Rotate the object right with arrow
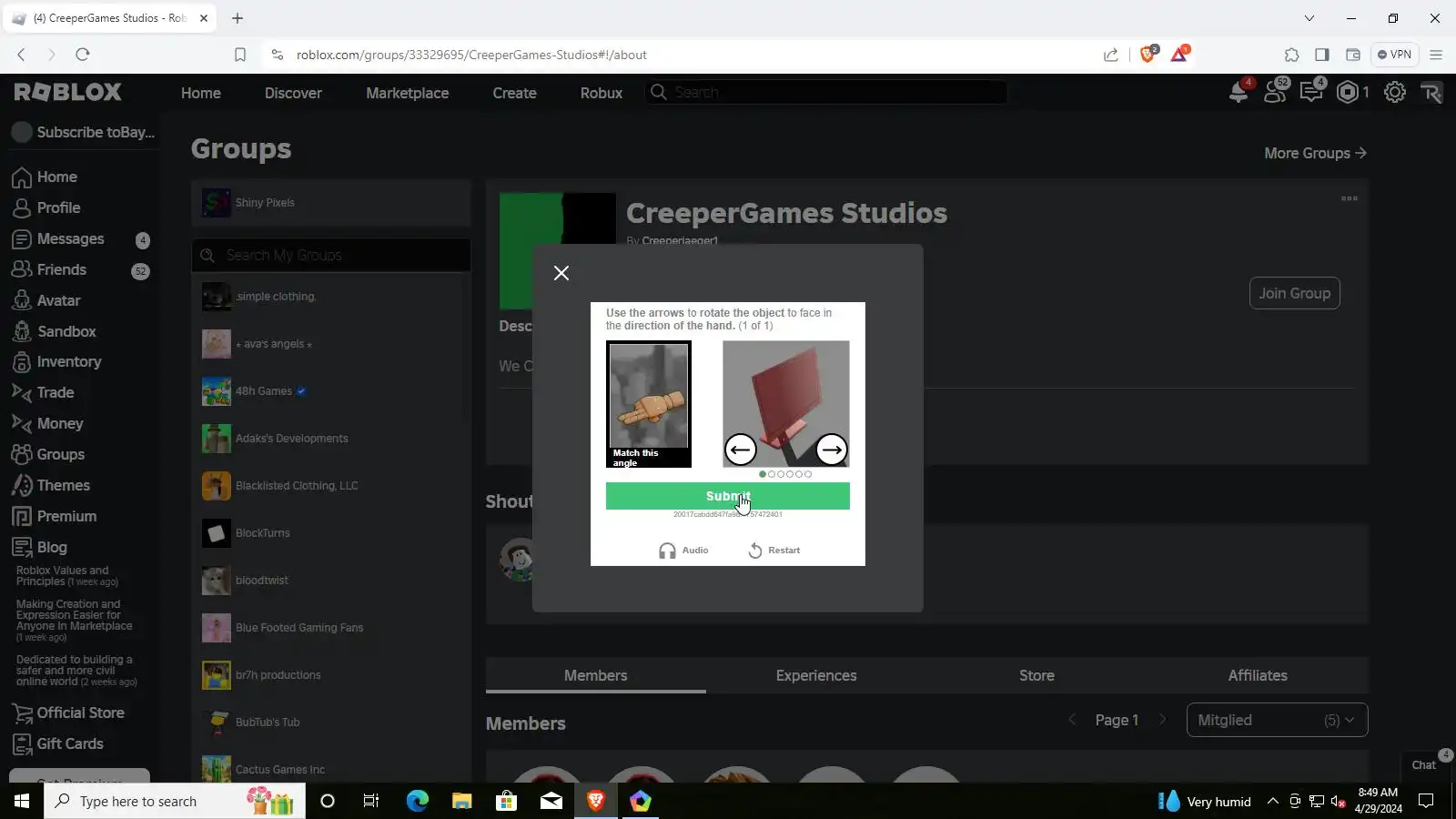This screenshot has width=1456, height=819. pyautogui.click(x=831, y=450)
